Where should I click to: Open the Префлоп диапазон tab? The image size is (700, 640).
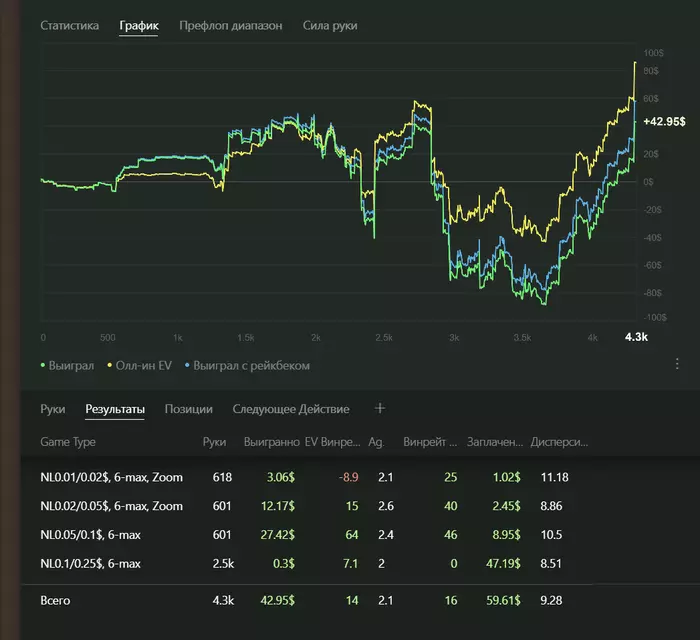pos(230,25)
